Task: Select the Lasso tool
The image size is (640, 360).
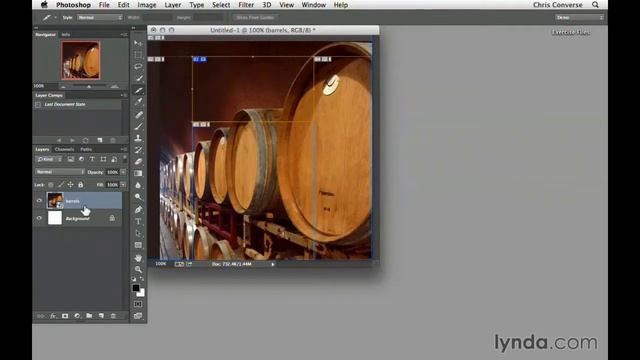Action: 138,66
